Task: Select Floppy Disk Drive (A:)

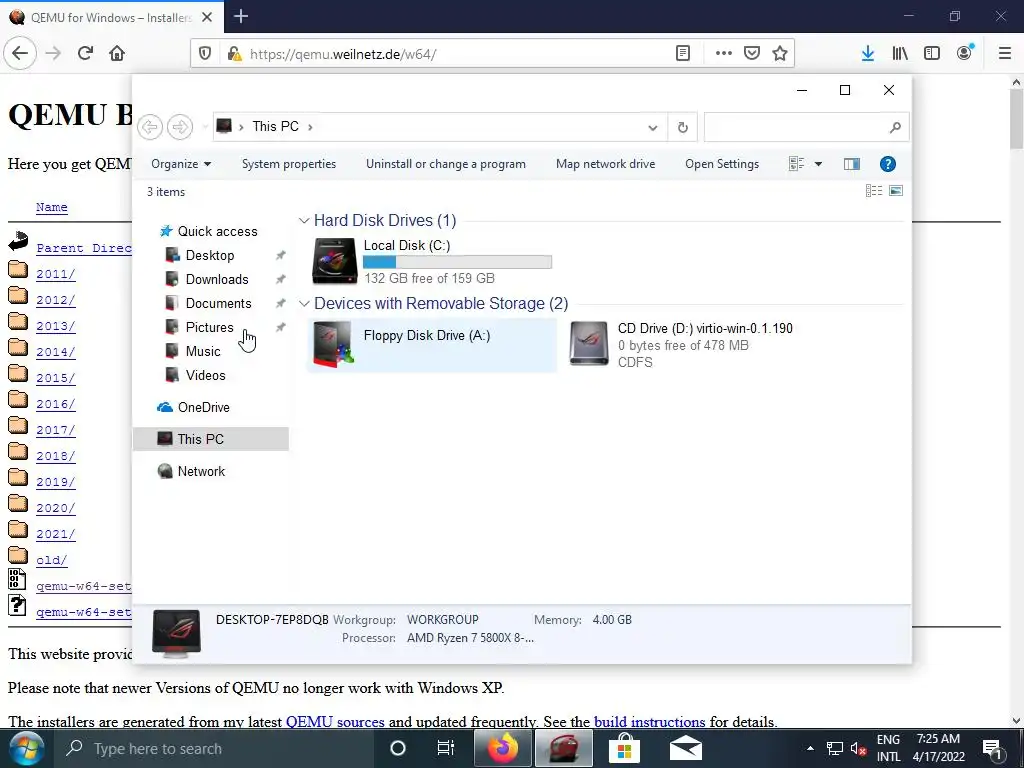Action: 432,345
